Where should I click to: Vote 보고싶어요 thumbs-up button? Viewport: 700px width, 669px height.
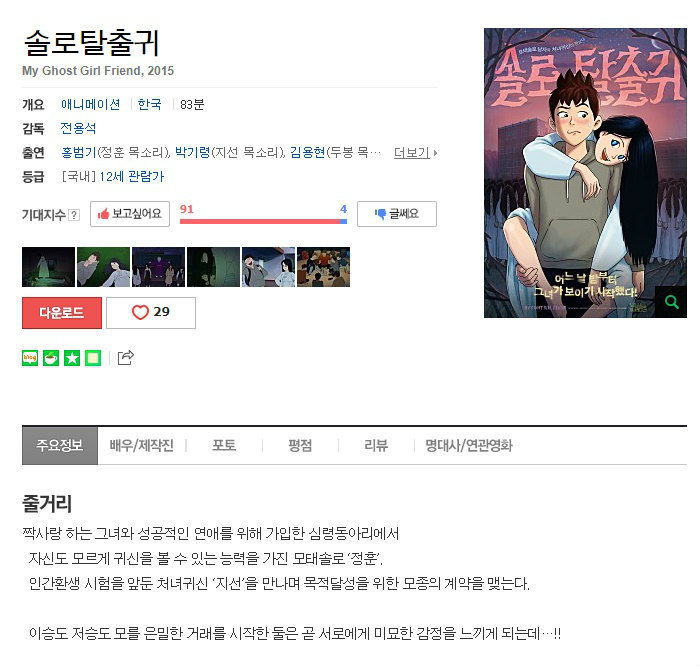[x=130, y=214]
